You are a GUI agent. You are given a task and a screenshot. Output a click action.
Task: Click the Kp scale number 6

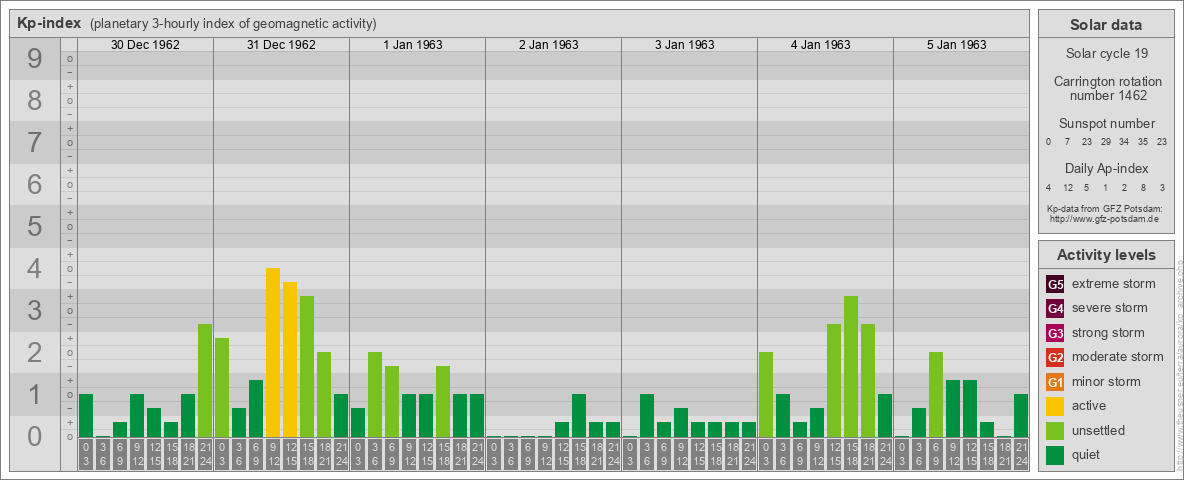tap(34, 184)
